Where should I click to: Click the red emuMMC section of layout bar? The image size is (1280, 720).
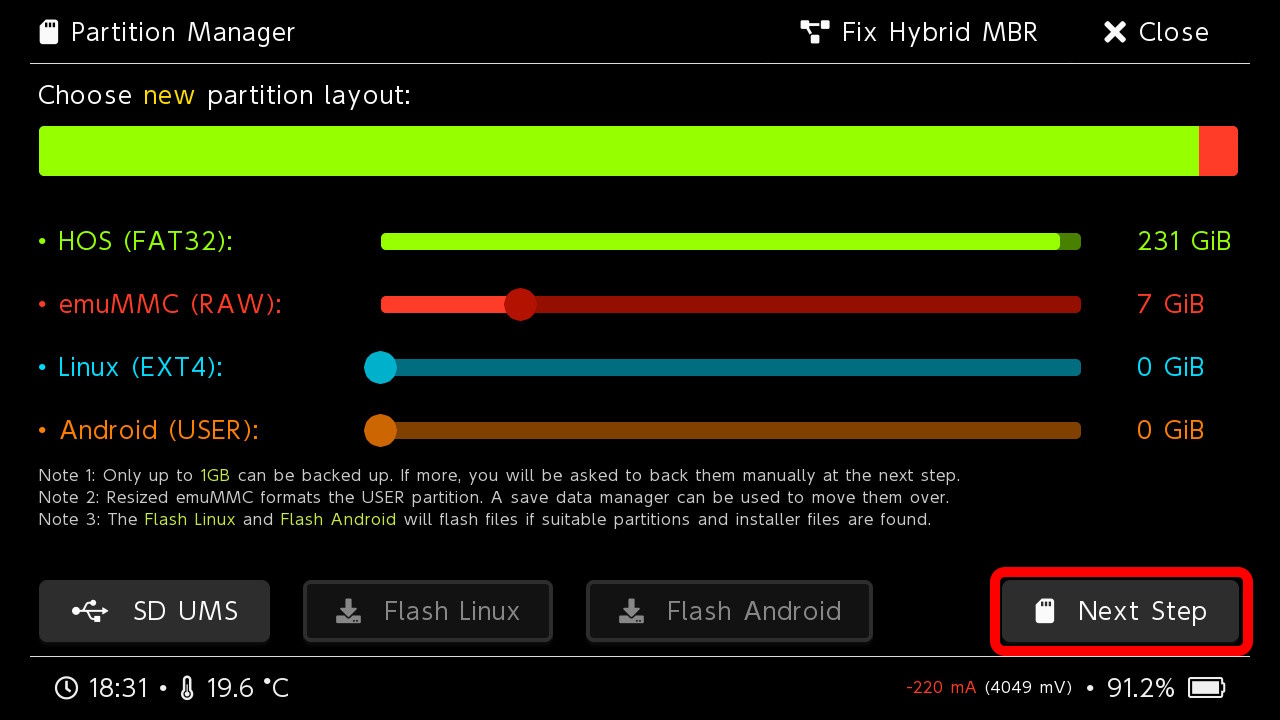[1218, 151]
